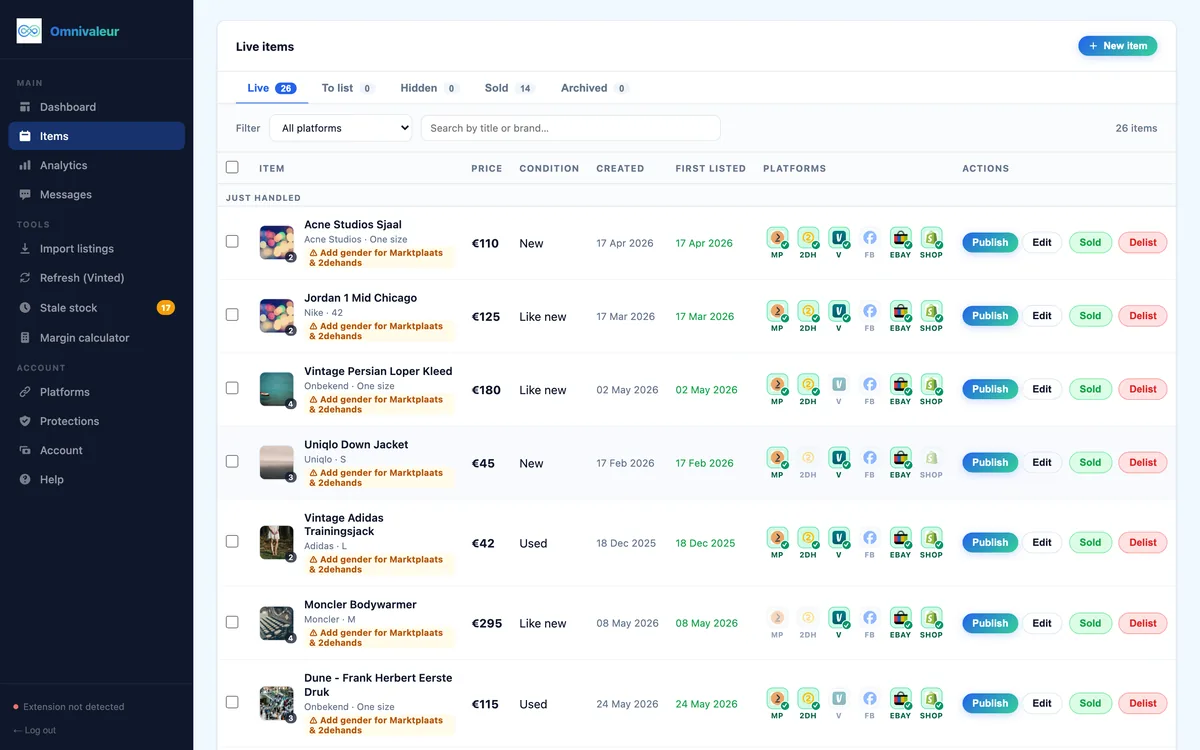Open Acne Studios Sjaal thumbnail

point(276,243)
